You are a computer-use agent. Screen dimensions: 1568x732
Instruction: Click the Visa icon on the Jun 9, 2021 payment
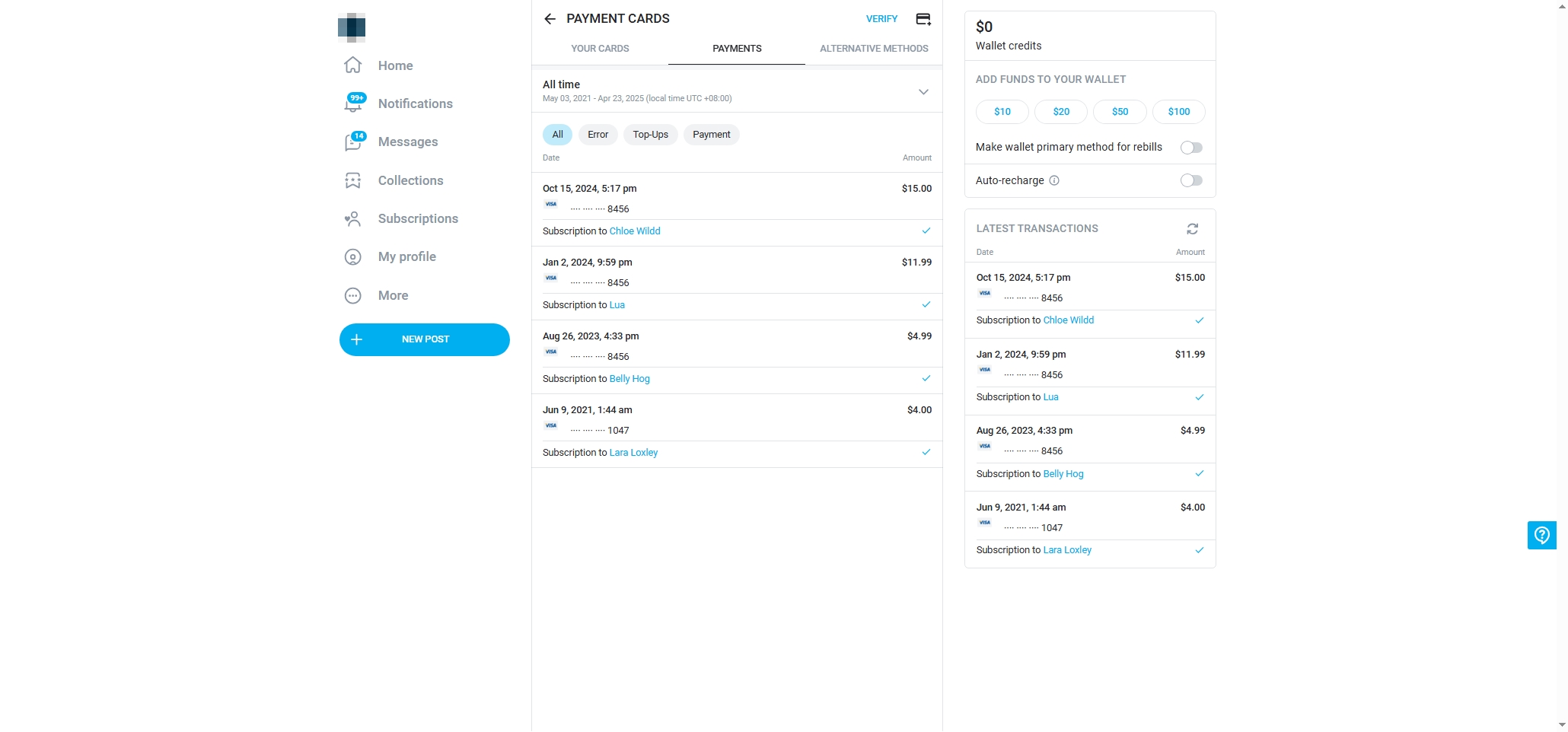click(x=551, y=425)
